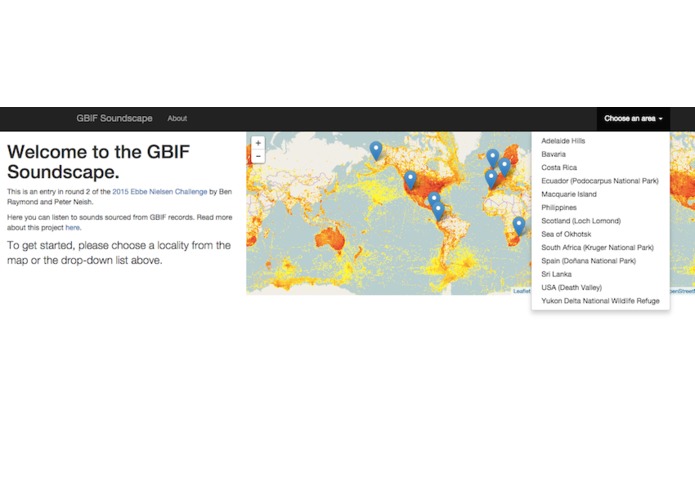The image size is (695, 494).
Task: Choose Adelaide Hills from the area list
Action: click(601, 141)
